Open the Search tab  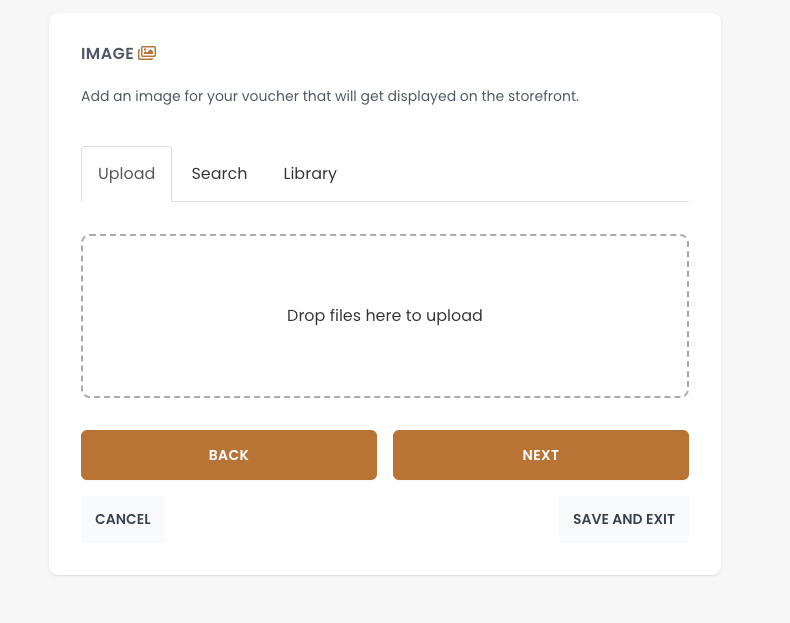219,174
